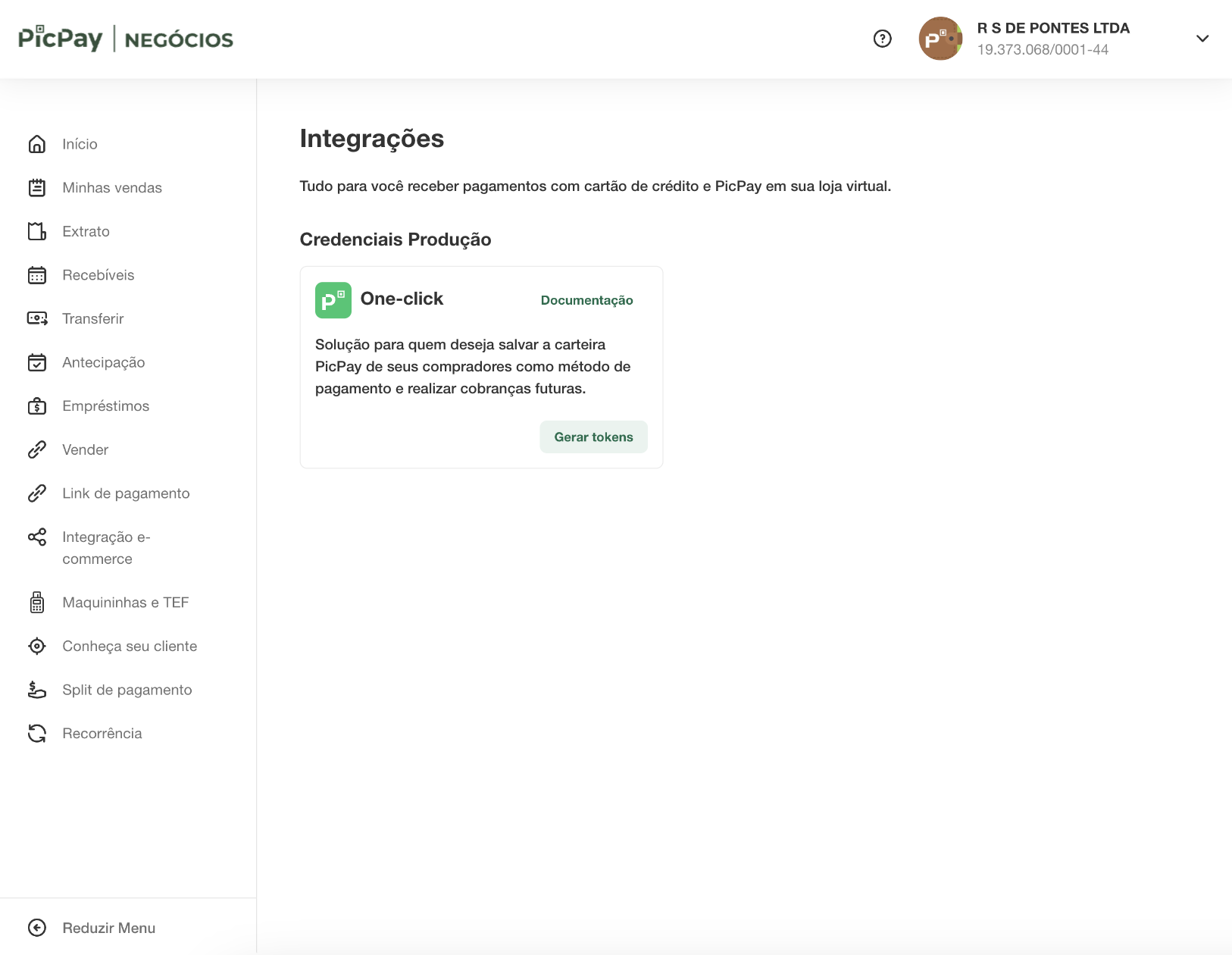Click the Empréstimos bag icon

[x=37, y=406]
